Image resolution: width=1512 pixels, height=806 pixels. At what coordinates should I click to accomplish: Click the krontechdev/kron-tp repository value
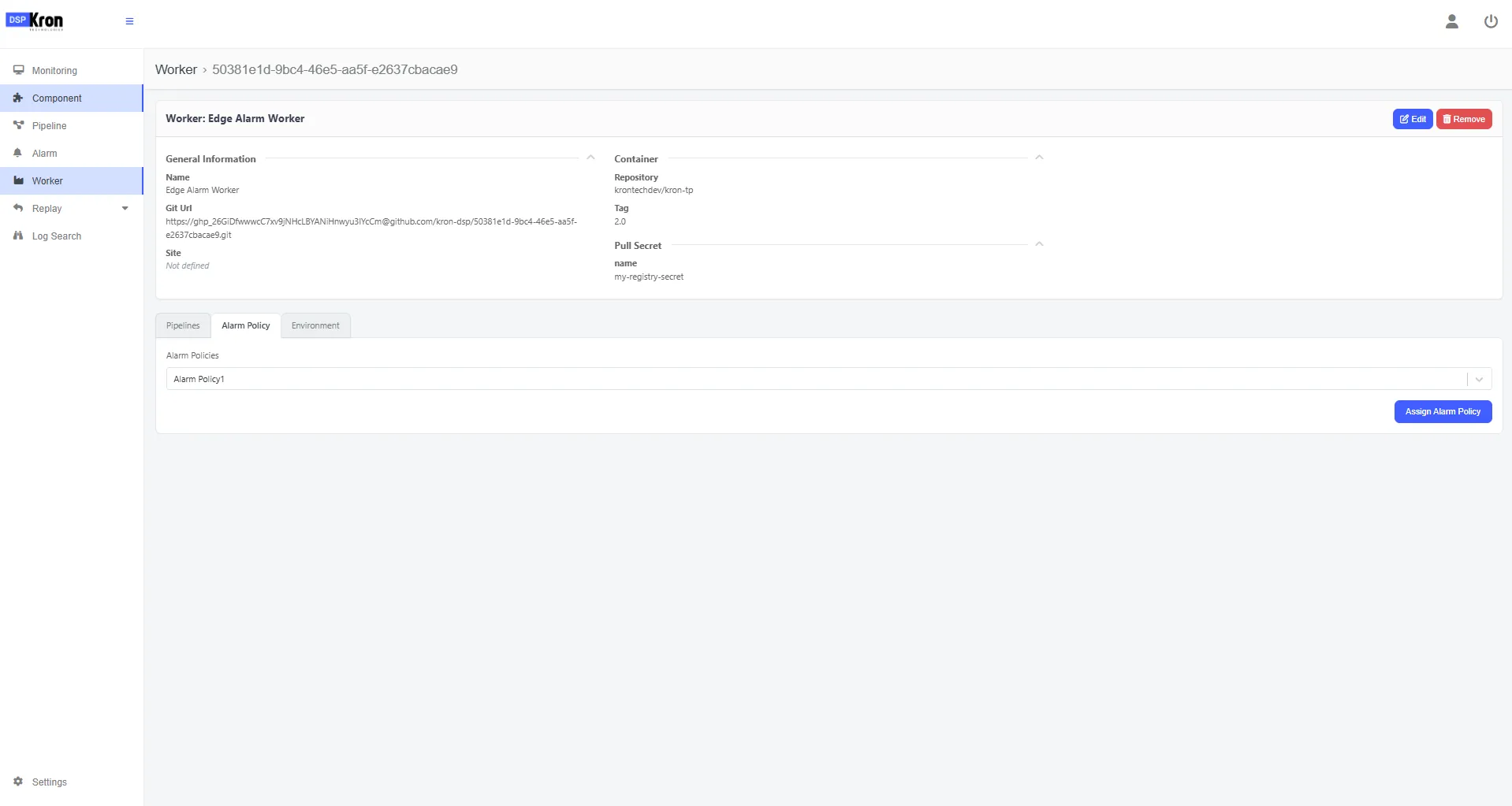coord(654,190)
